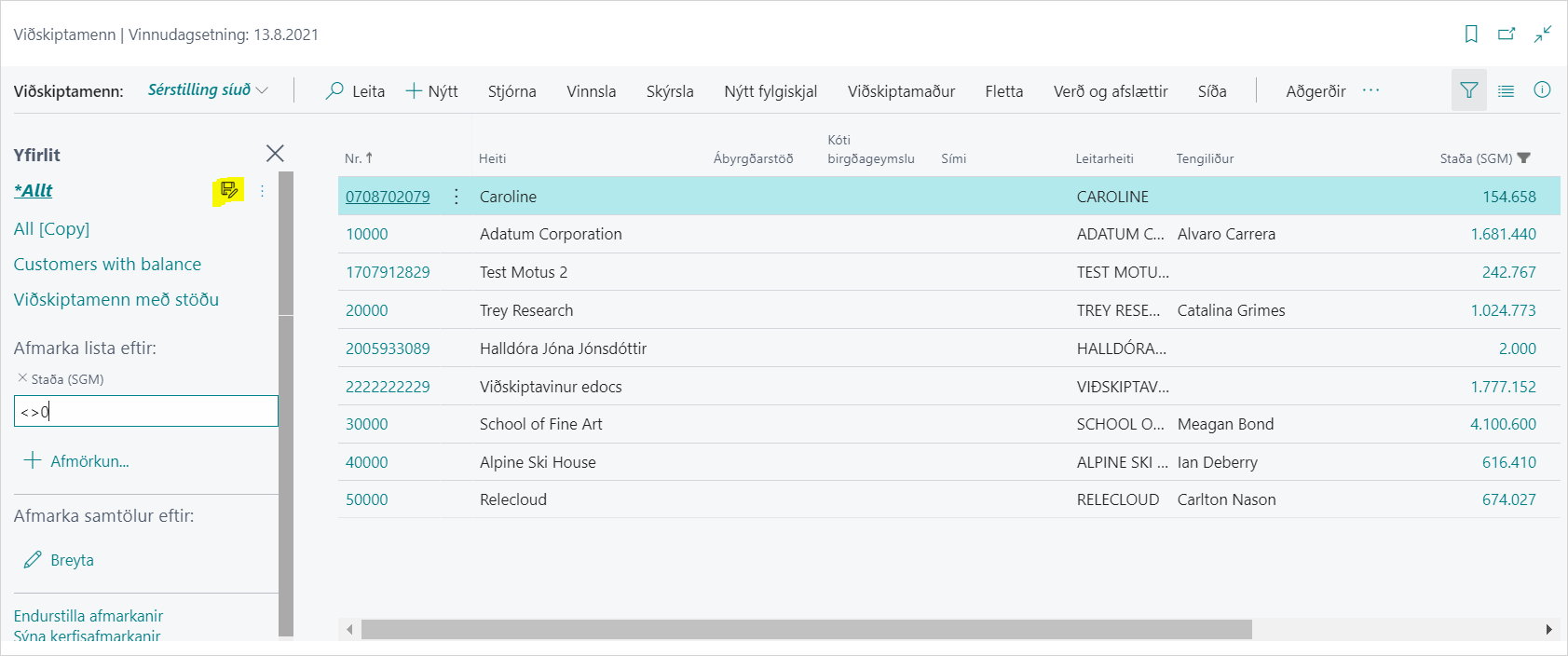
Task: Open more options next to Allt view
Action: [x=262, y=191]
